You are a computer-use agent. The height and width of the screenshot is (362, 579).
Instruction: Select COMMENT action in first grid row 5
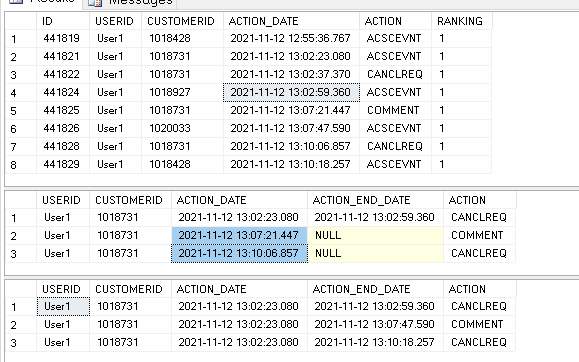pyautogui.click(x=395, y=110)
